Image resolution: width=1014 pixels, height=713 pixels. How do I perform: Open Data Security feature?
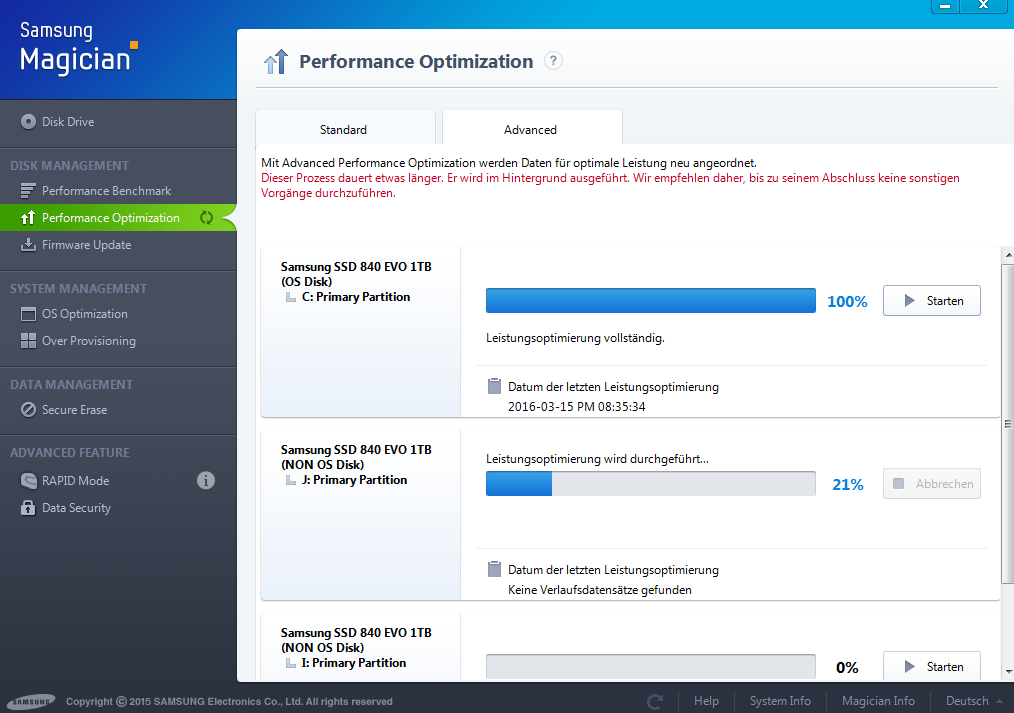[76, 508]
